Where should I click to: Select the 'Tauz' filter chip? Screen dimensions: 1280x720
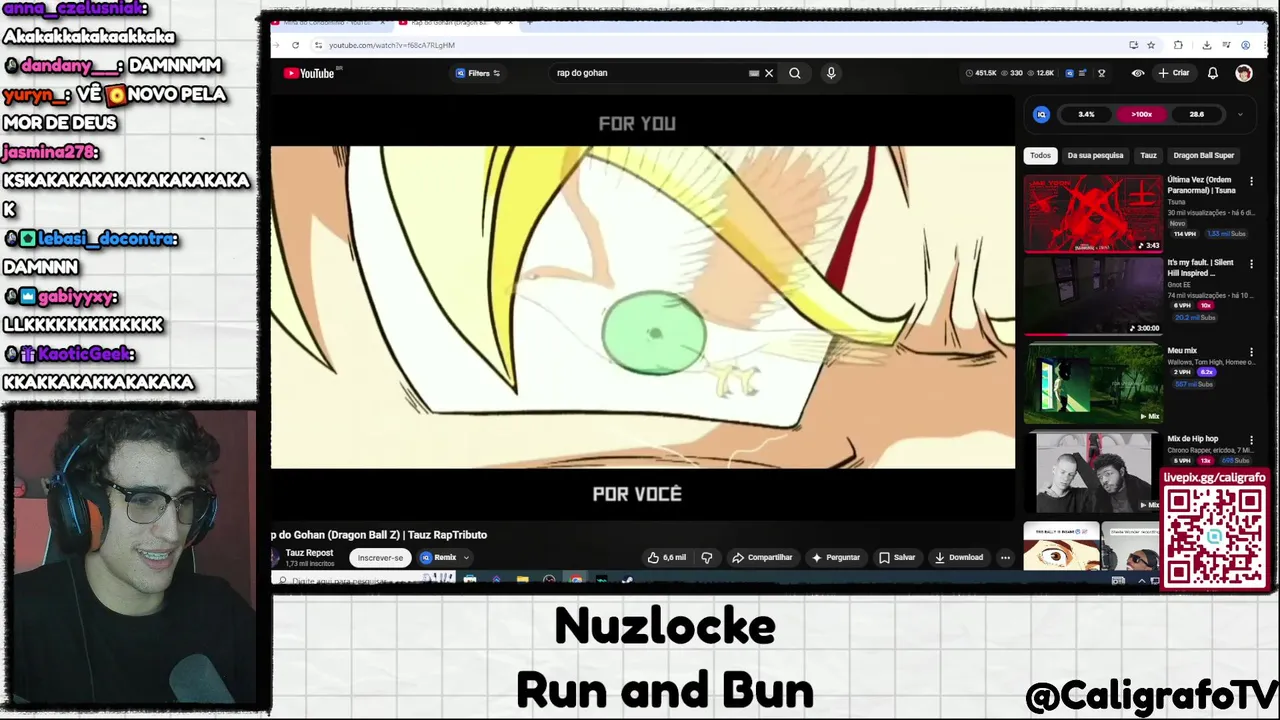click(x=1149, y=155)
